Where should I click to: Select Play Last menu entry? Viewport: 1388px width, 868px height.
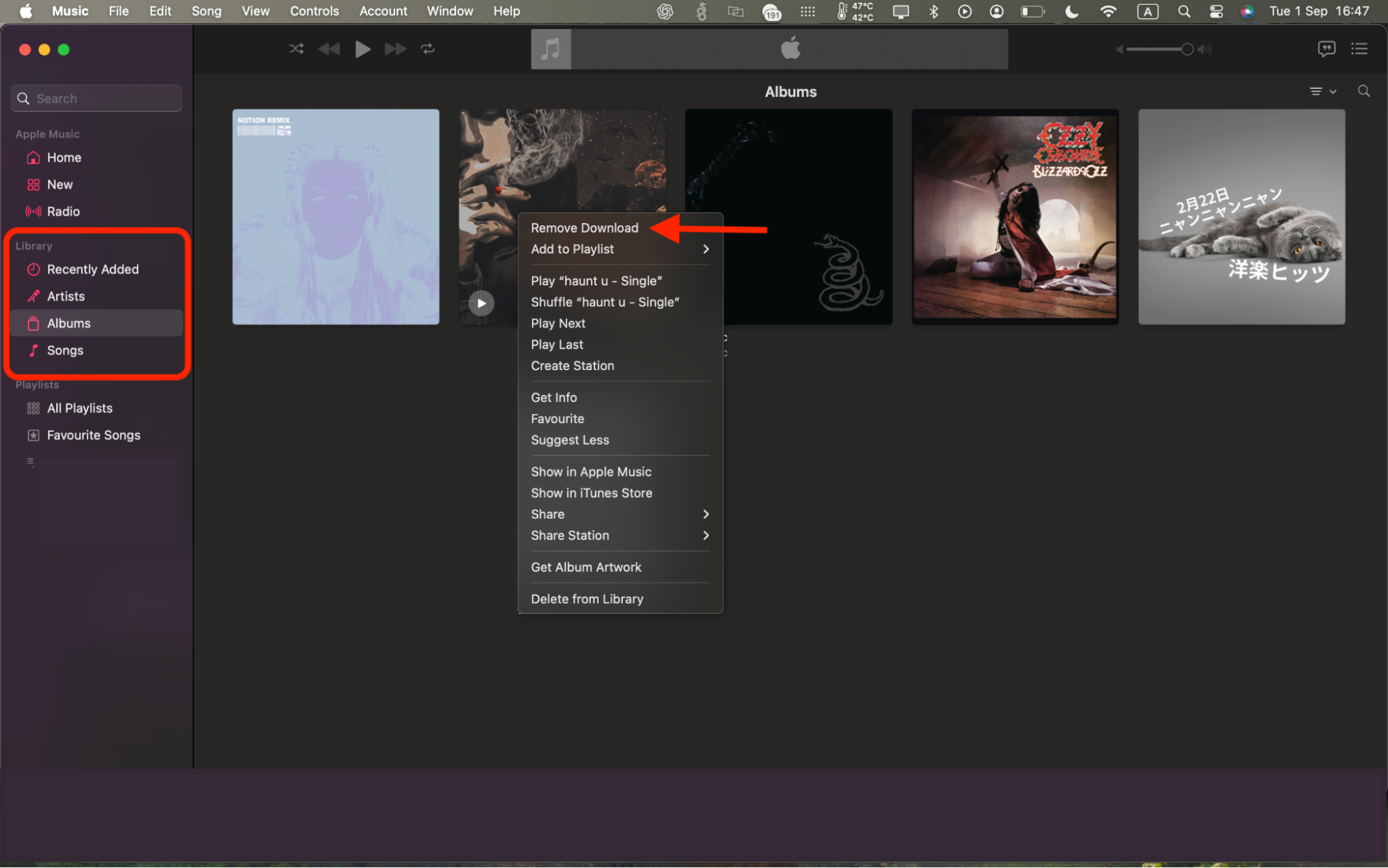(x=620, y=344)
